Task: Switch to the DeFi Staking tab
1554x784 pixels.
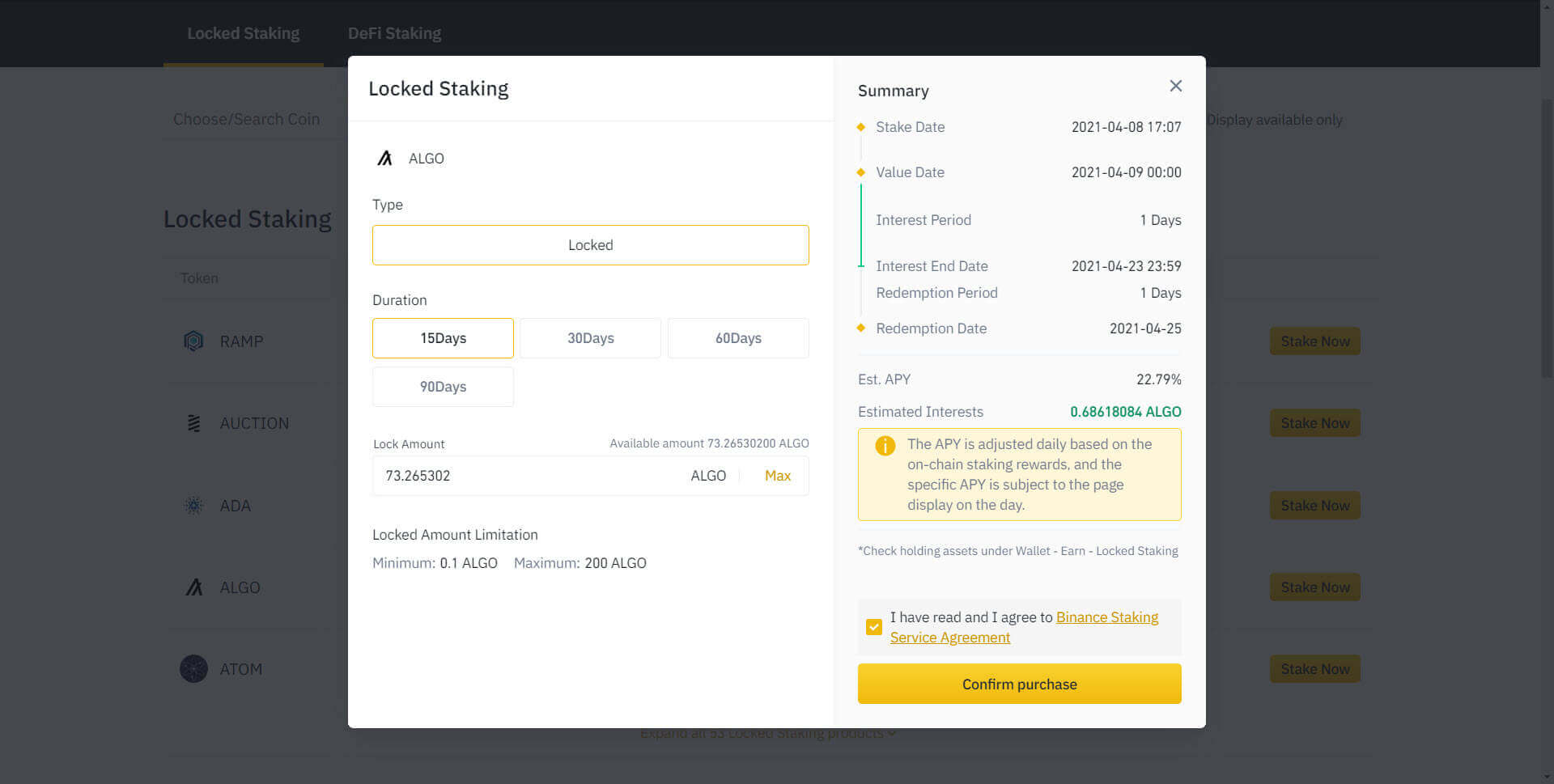Action: point(394,33)
